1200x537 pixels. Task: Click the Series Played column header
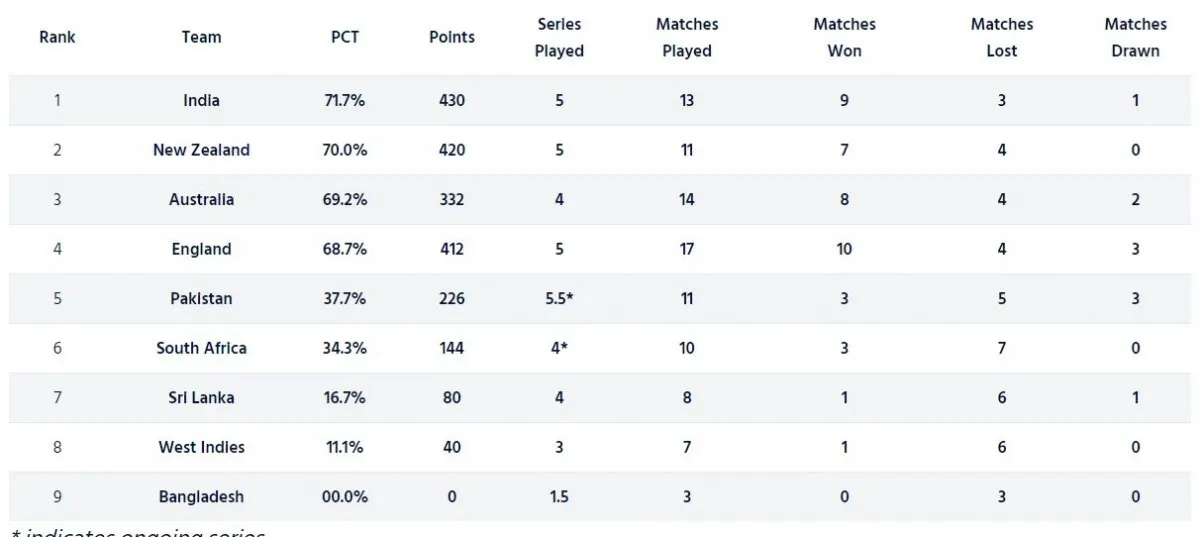[559, 37]
